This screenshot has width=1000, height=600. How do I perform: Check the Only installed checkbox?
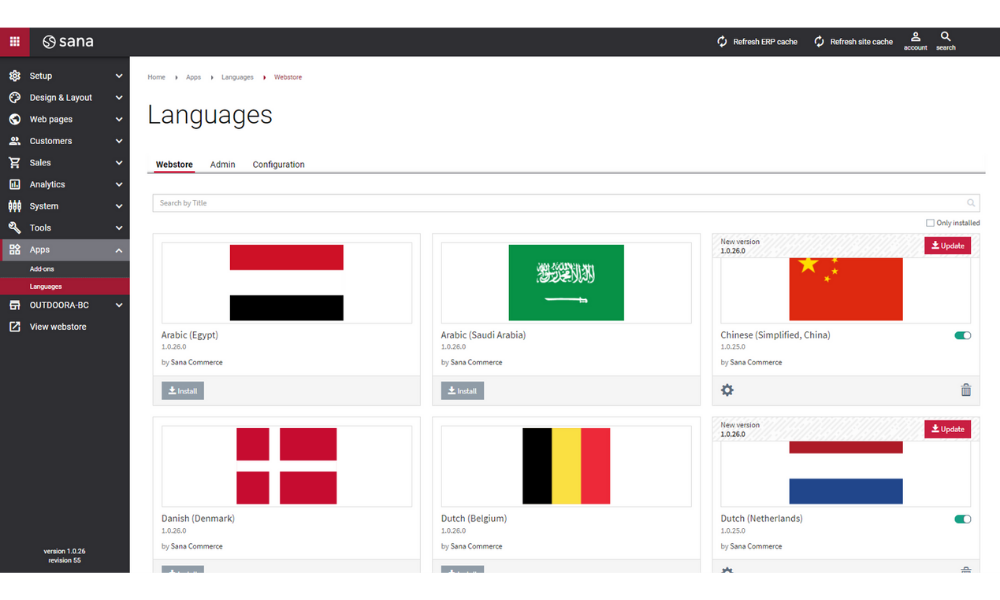coord(930,223)
